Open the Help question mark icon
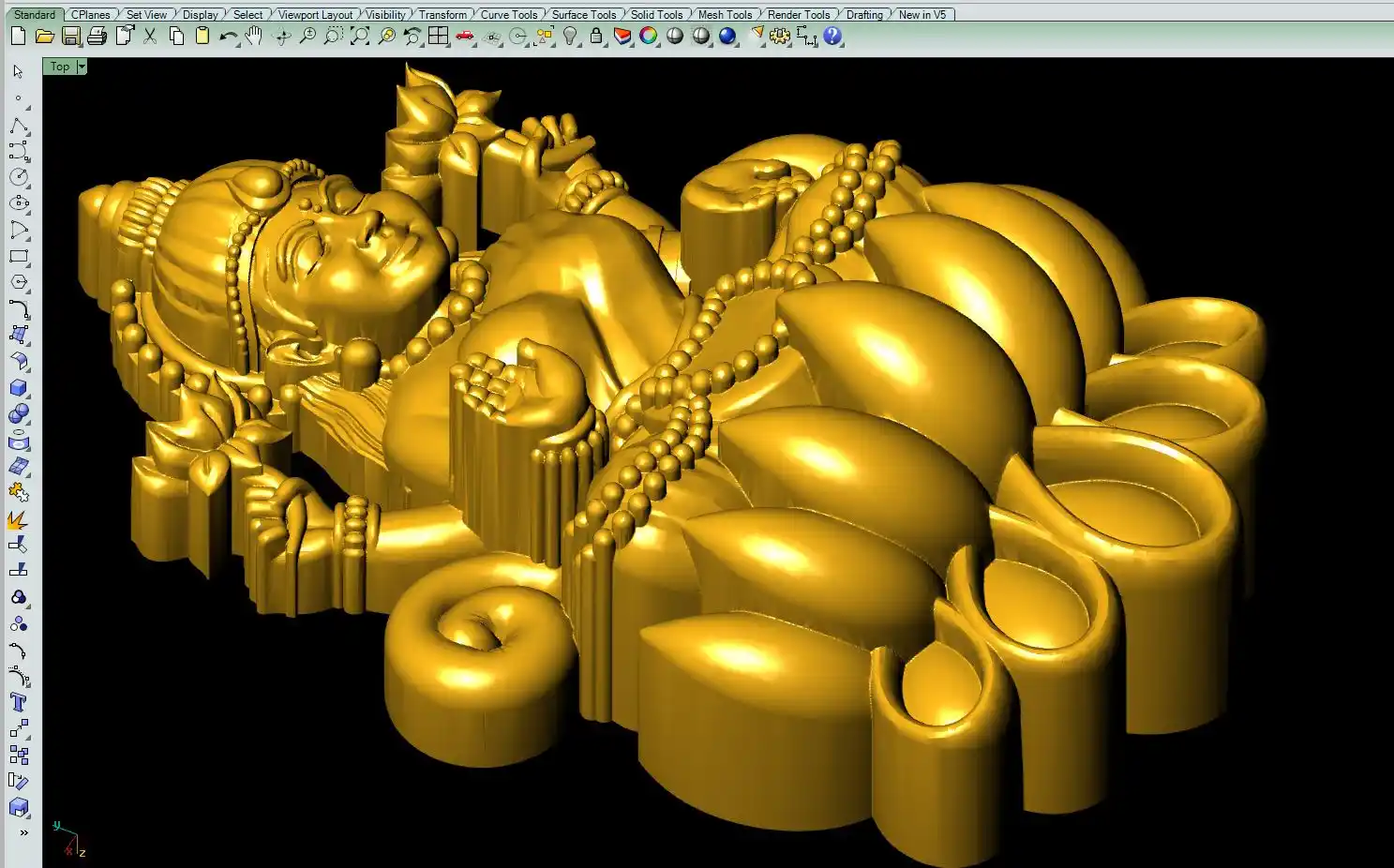The height and width of the screenshot is (868, 1394). (x=832, y=37)
